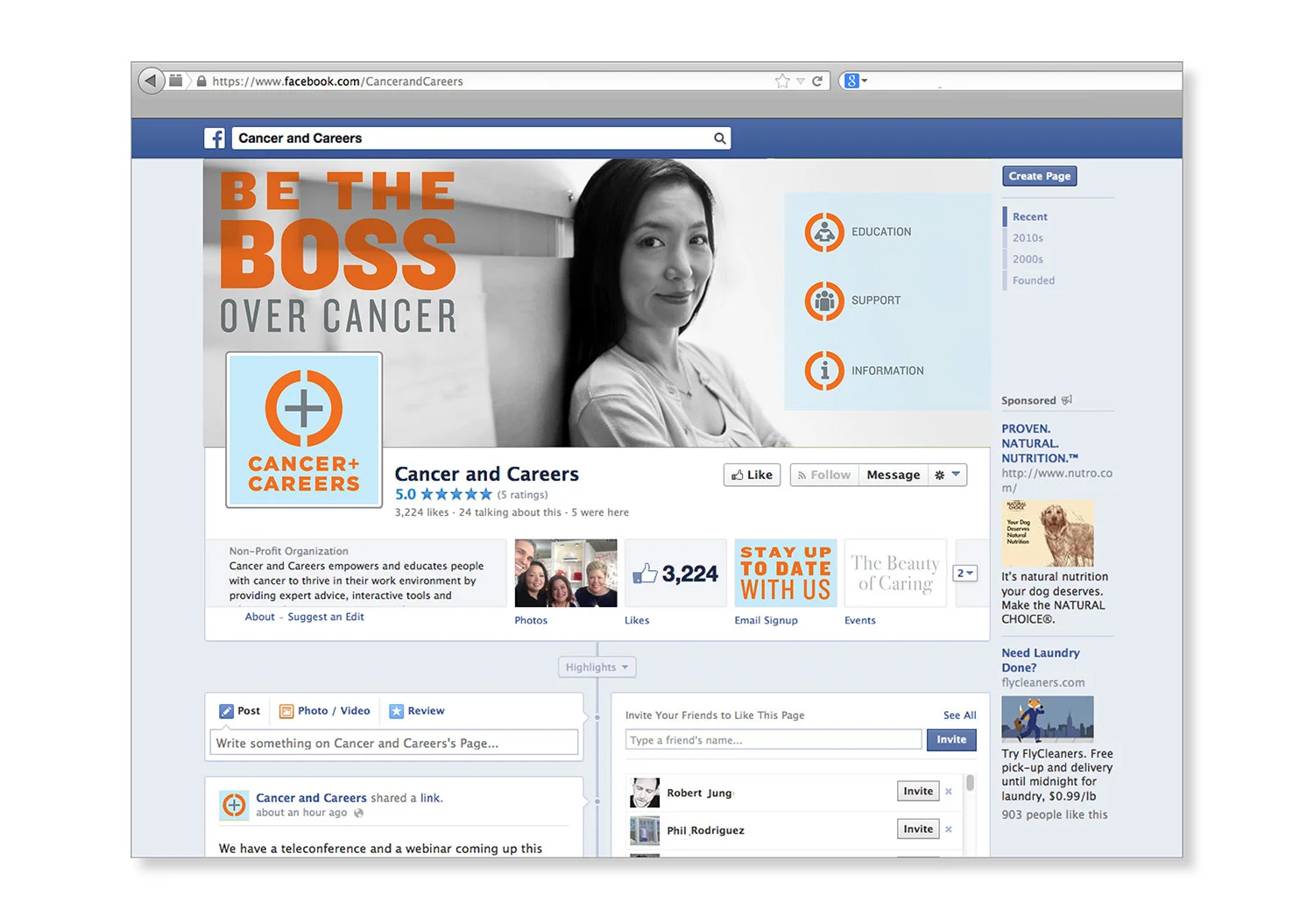Dismiss Phil Rodriguez invite suggestion
This screenshot has width=1314, height=924.
(x=948, y=829)
